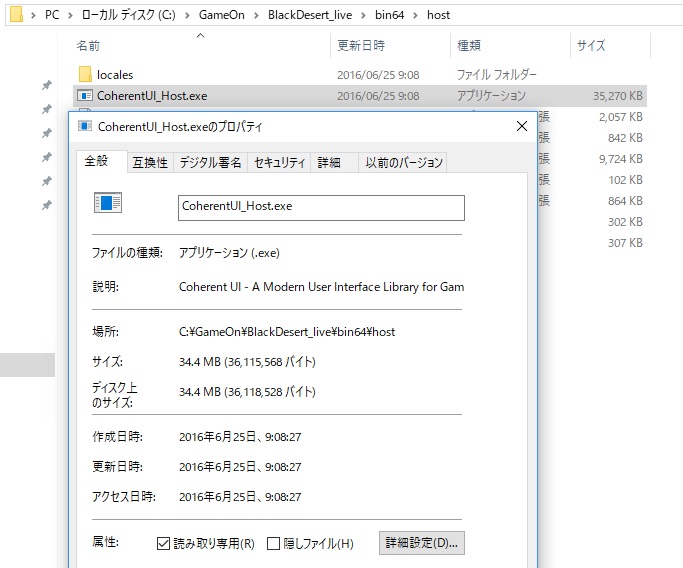Click the 307 KB size entry
The width and height of the screenshot is (683, 568).
coord(626,242)
